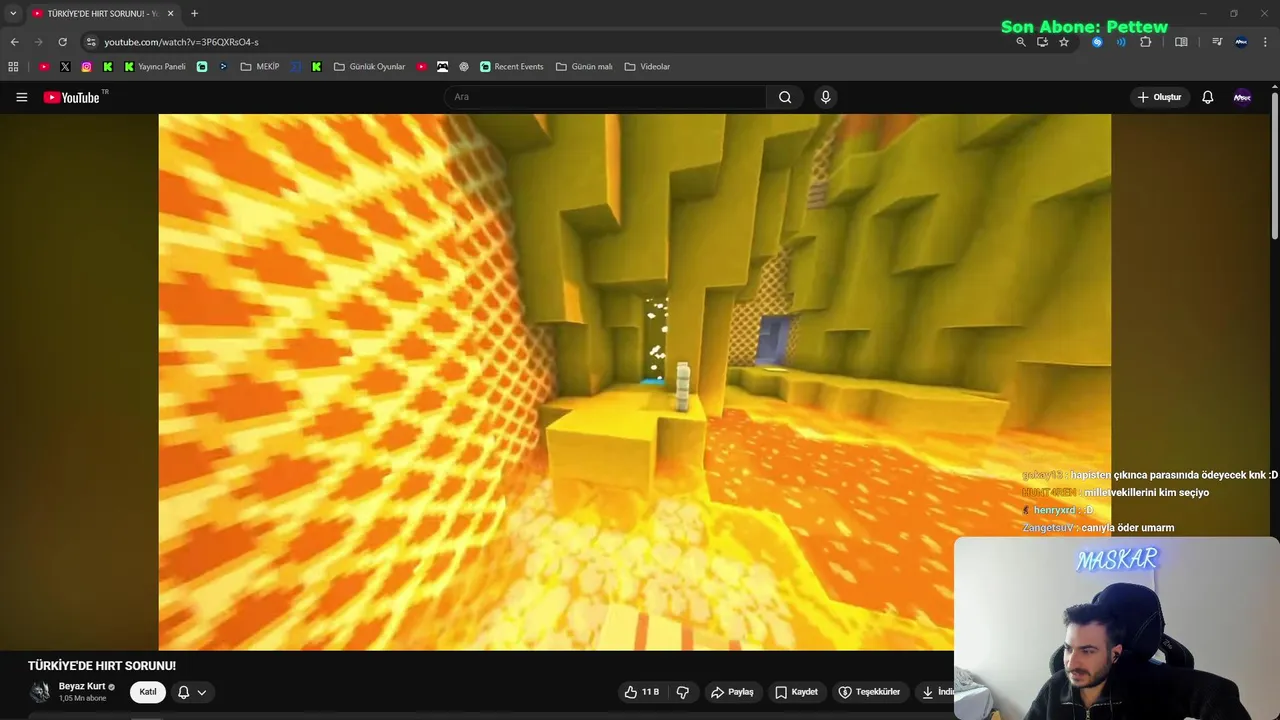Image resolution: width=1280 pixels, height=720 pixels.
Task: Open the reading mode side panel icon
Action: [x=1181, y=42]
